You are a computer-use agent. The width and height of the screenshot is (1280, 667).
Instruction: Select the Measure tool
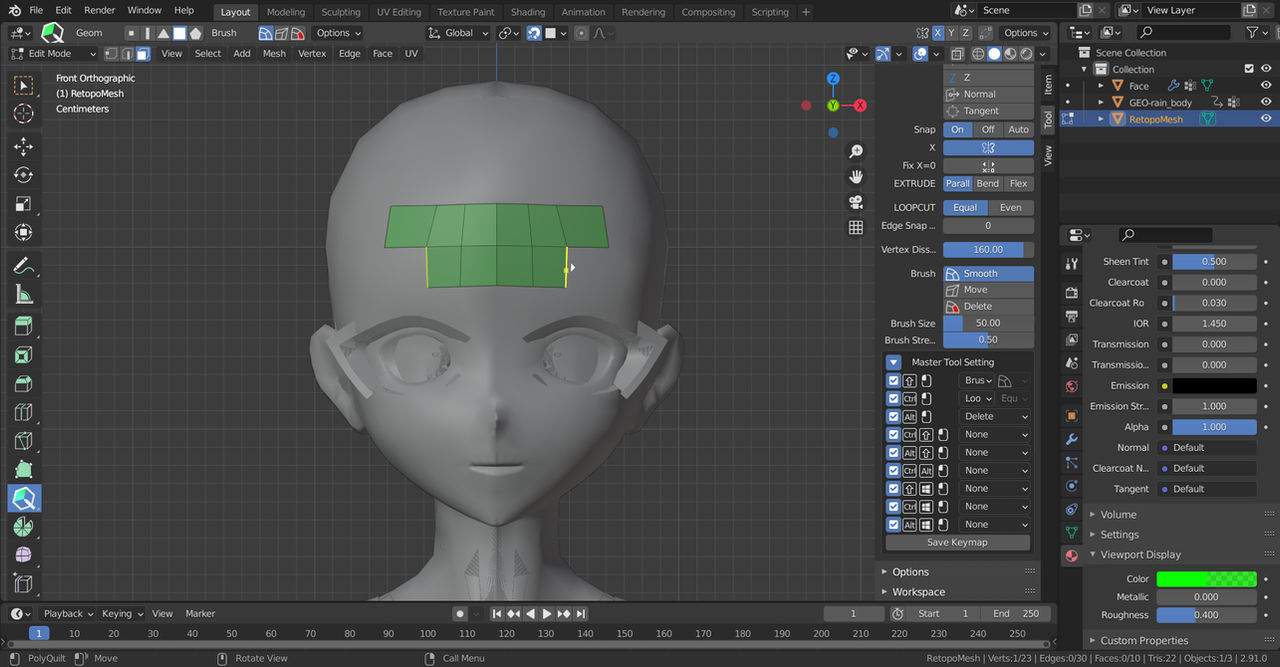point(23,295)
